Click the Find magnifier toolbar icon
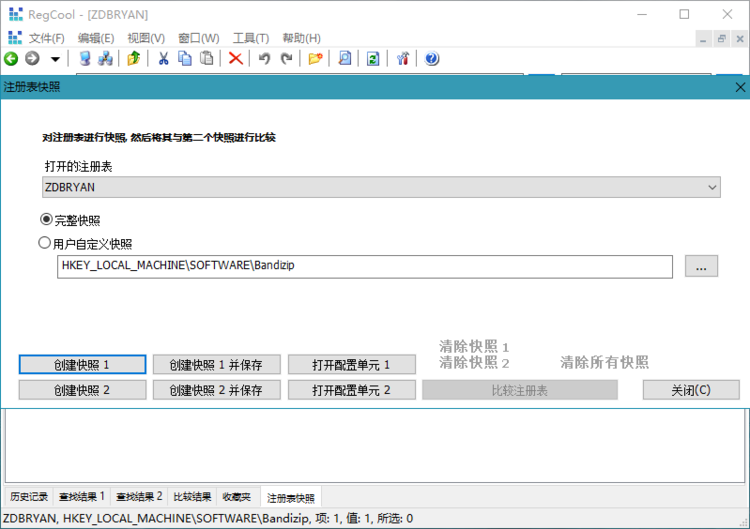This screenshot has width=750, height=529. [x=344, y=59]
